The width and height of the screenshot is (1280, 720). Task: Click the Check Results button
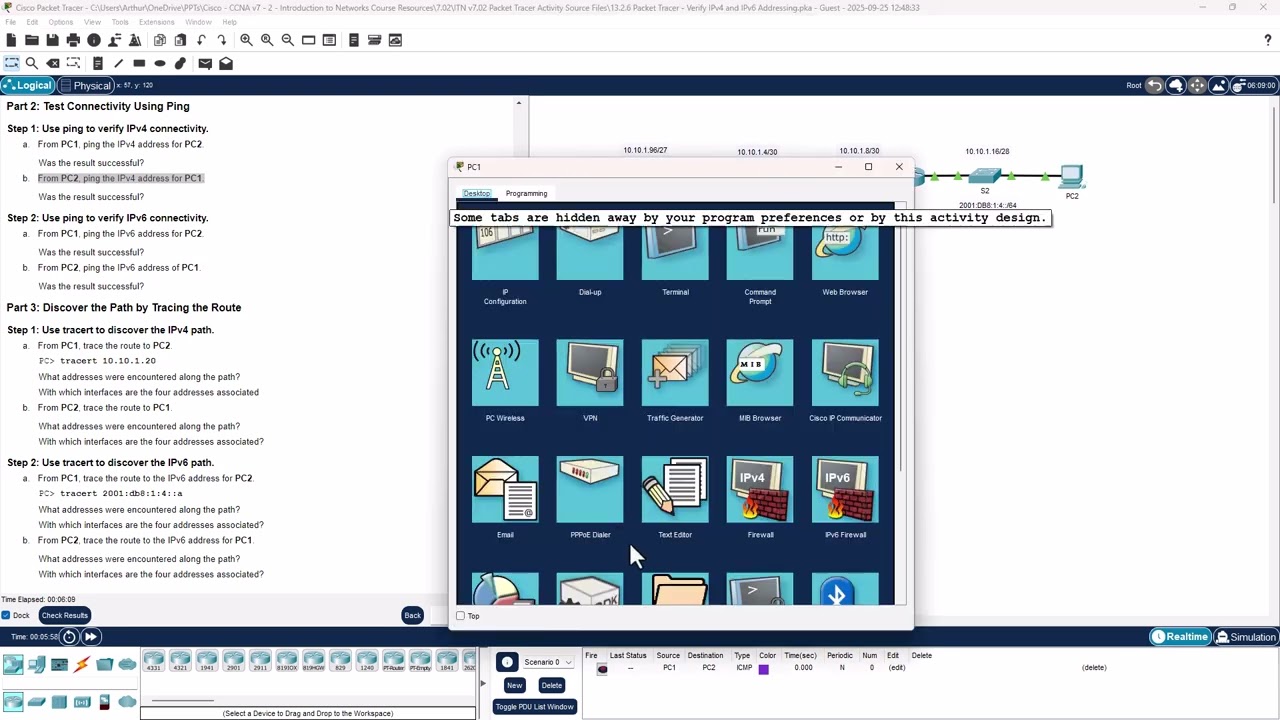64,615
